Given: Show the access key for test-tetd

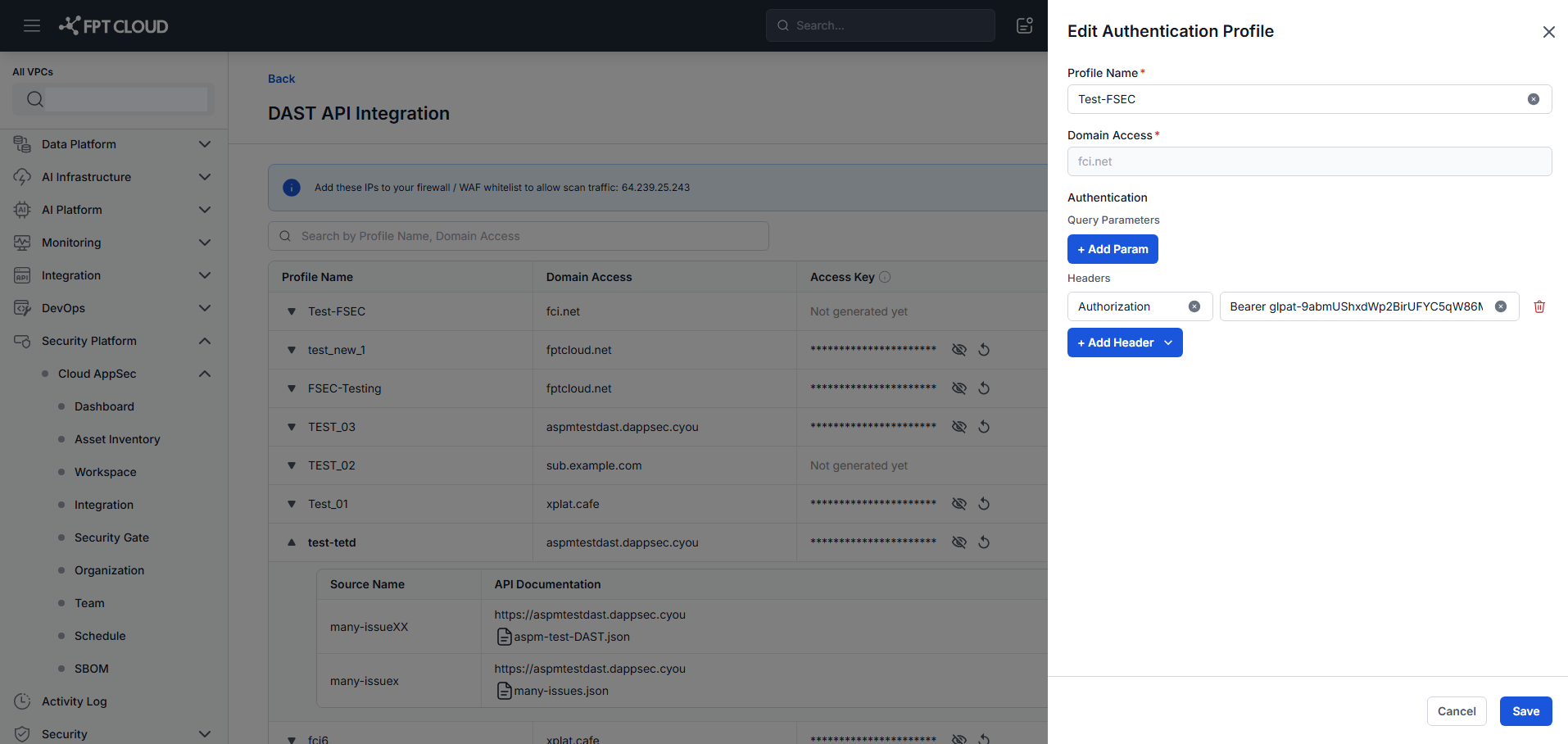Looking at the screenshot, I should (959, 542).
